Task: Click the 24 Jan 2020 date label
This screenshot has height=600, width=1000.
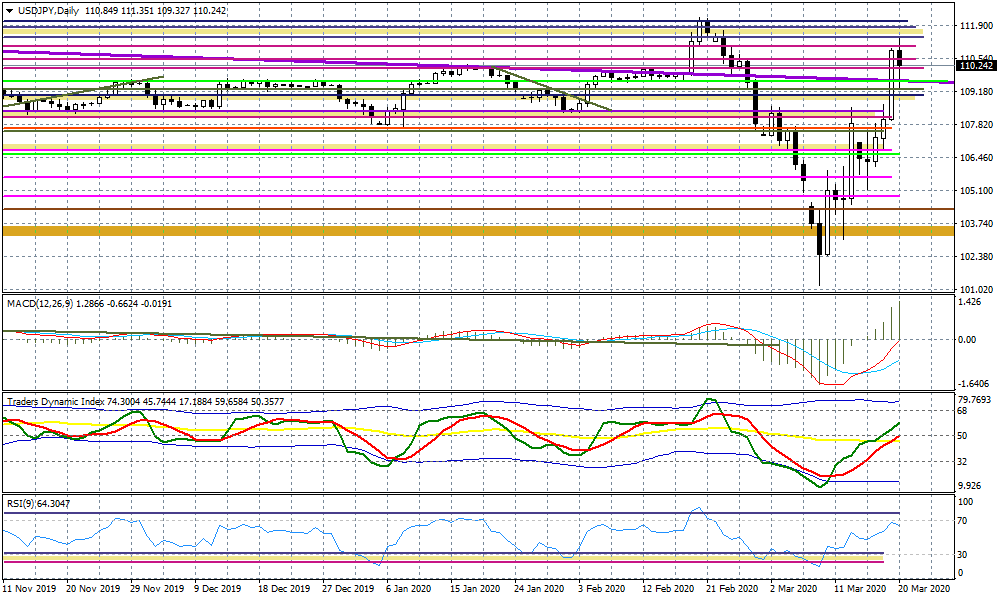Action: tap(539, 589)
